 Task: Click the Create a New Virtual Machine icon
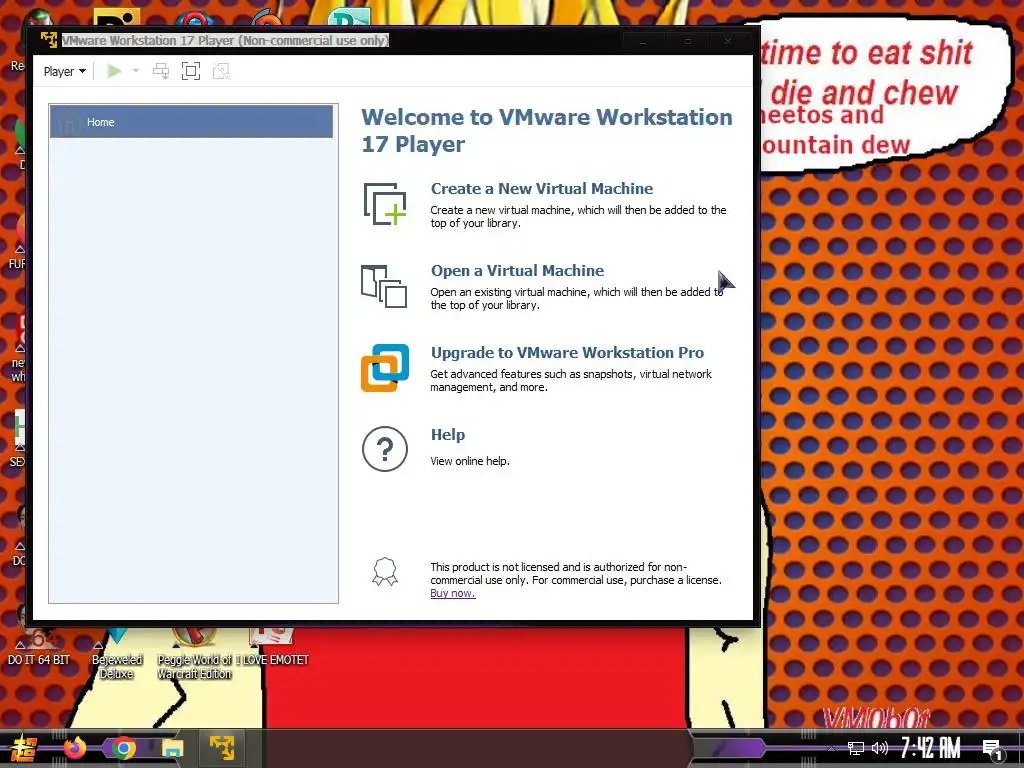(385, 204)
